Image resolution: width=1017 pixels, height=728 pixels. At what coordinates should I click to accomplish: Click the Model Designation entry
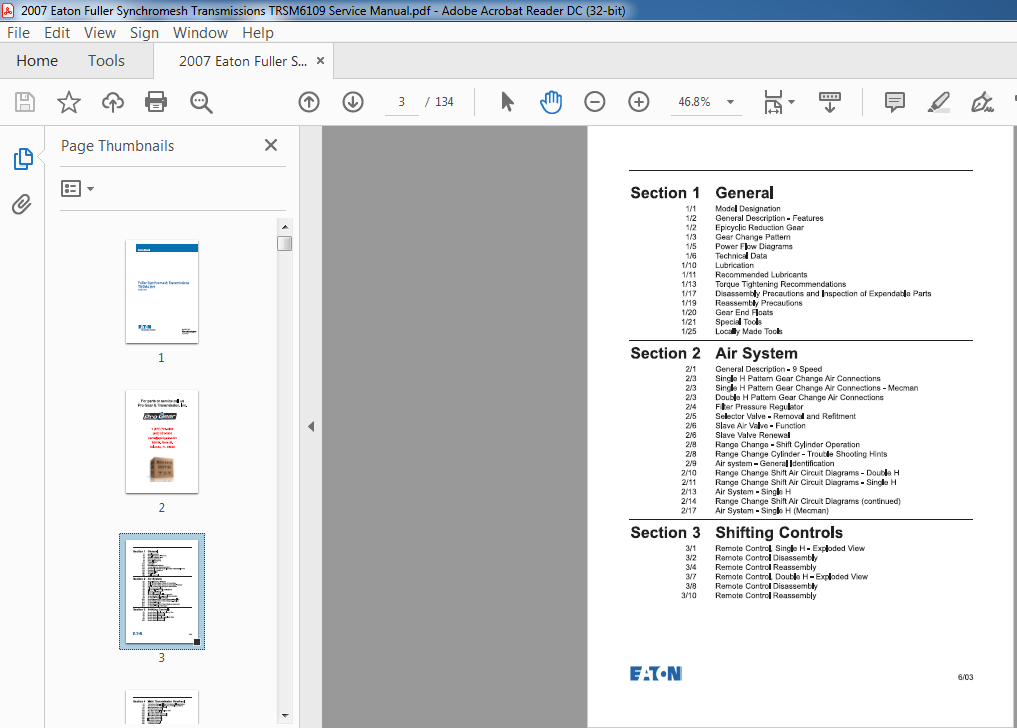pos(748,209)
